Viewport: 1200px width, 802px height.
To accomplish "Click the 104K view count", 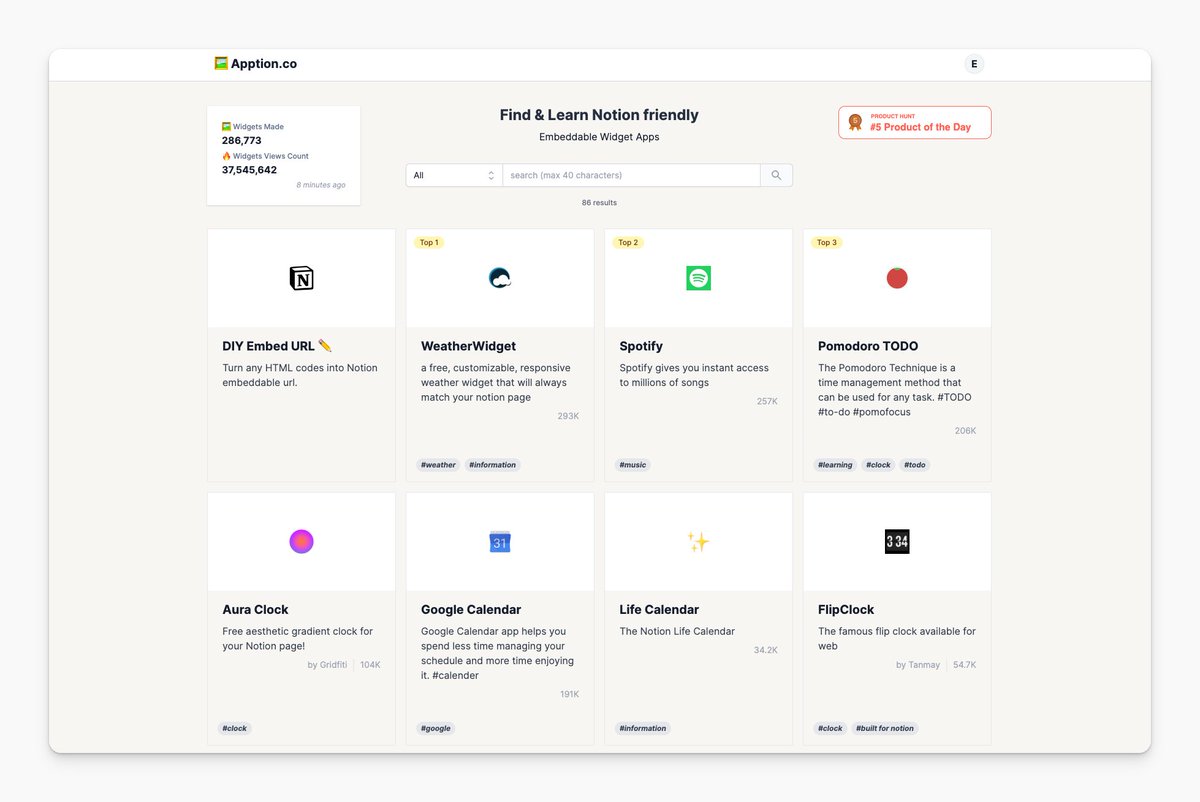I will tap(370, 665).
